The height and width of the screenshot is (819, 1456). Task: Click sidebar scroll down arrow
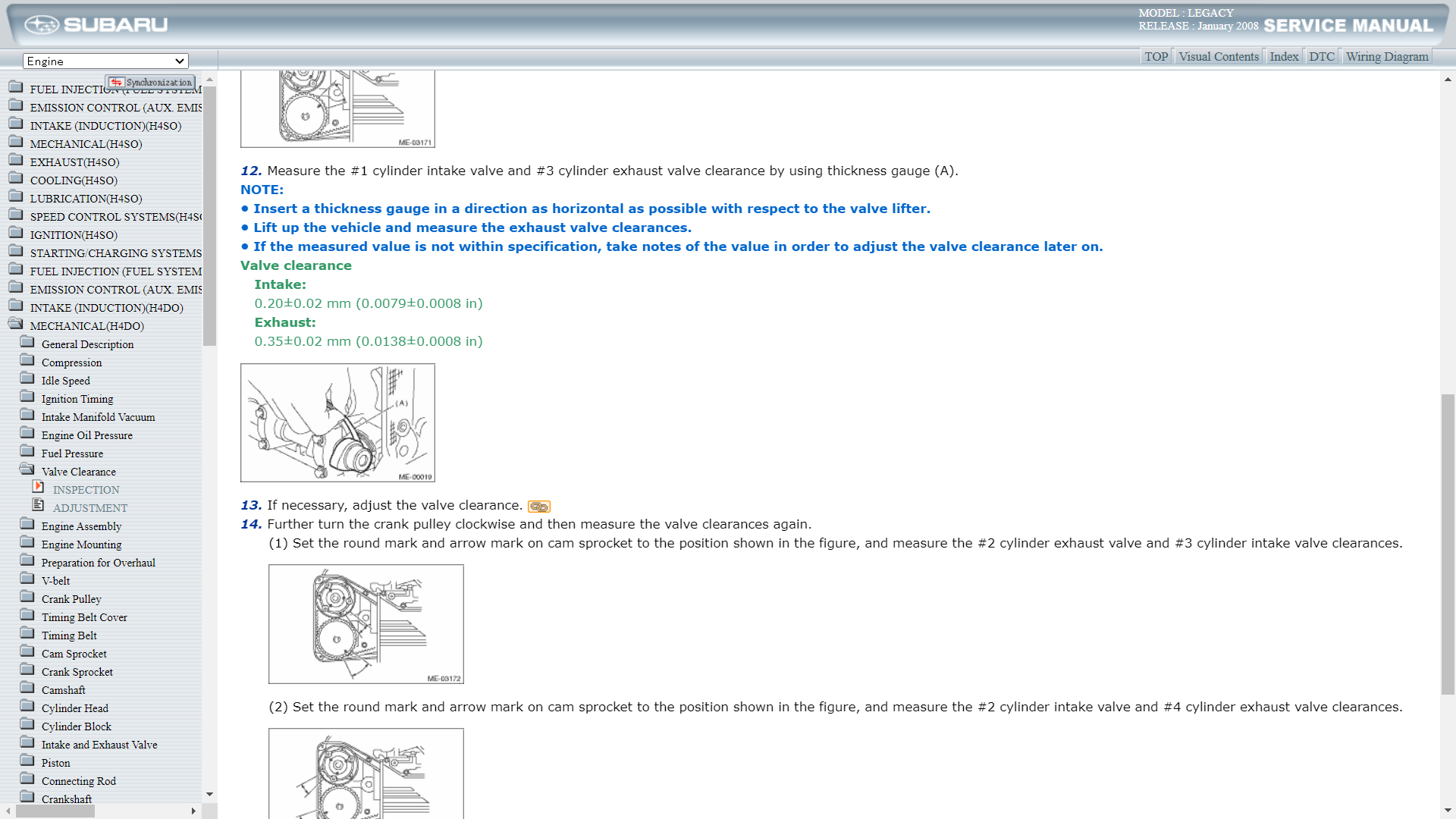point(209,795)
